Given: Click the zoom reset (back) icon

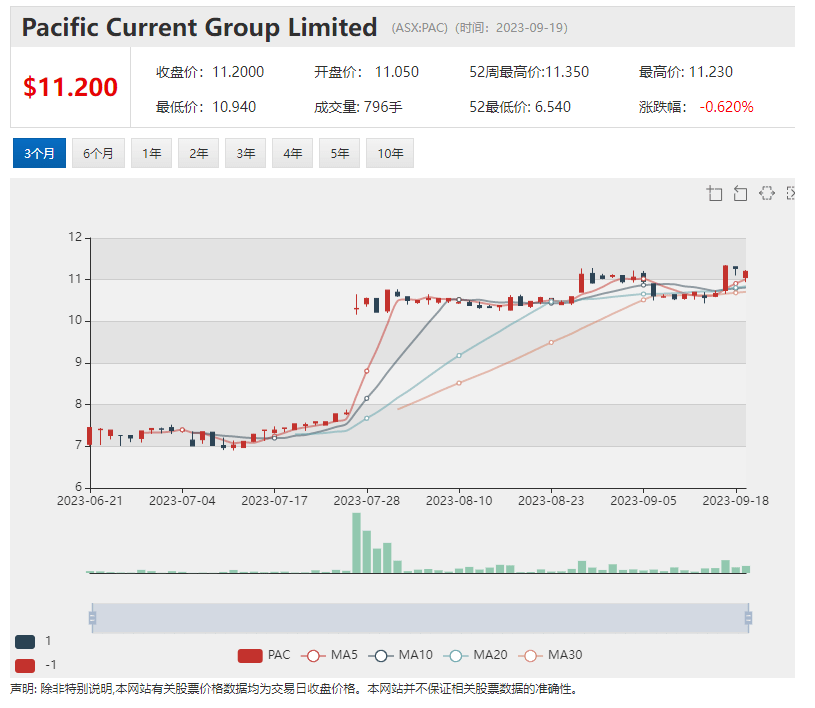Looking at the screenshot, I should (740, 194).
